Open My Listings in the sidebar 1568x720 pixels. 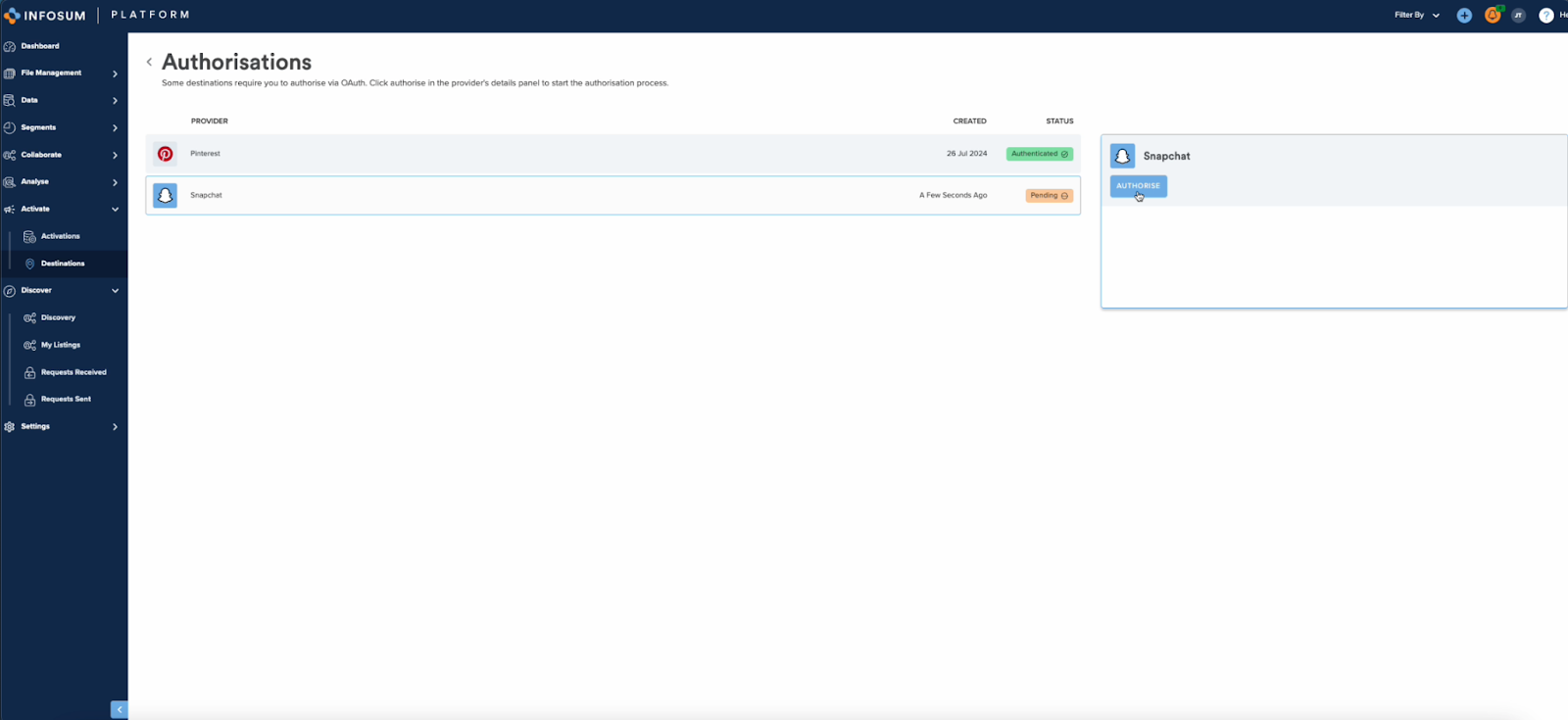pos(61,345)
